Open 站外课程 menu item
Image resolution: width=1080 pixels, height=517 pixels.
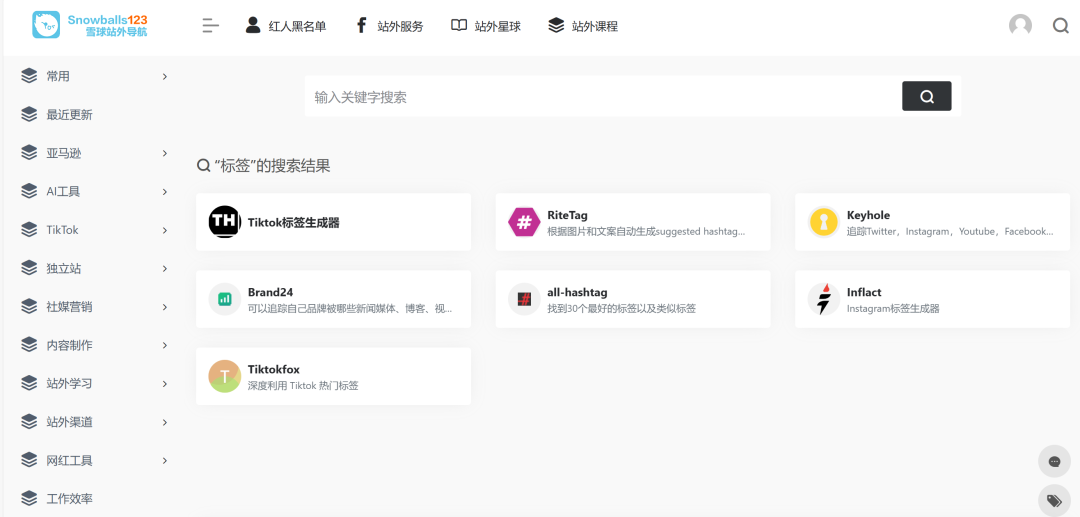click(594, 27)
